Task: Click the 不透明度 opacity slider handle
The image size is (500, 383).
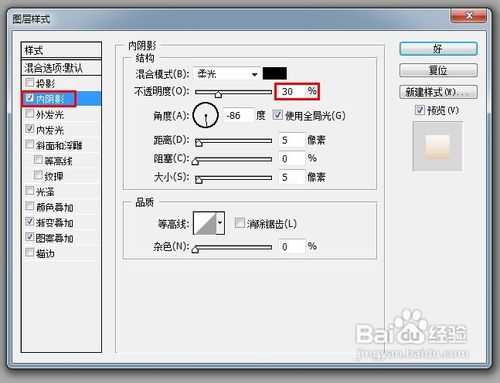Action: (218, 94)
